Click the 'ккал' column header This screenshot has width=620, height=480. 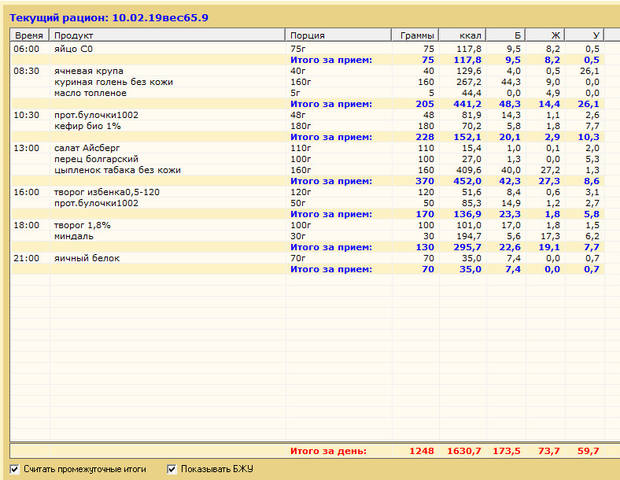pos(462,35)
